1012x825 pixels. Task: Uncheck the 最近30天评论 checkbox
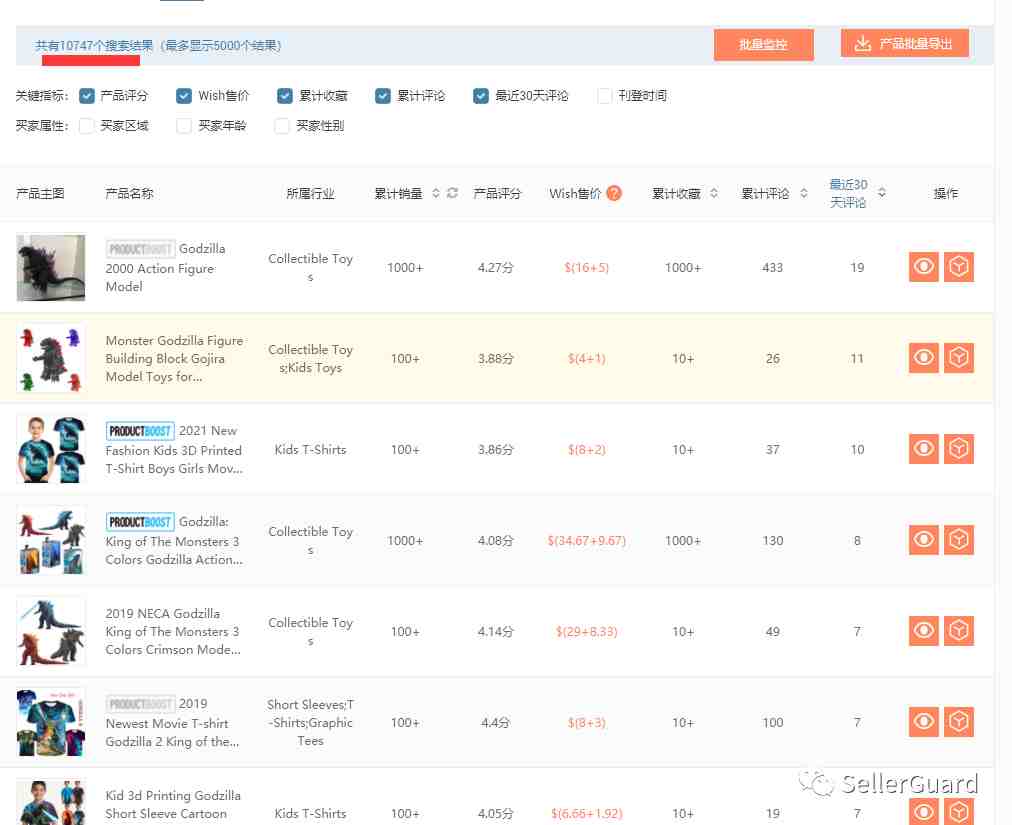coord(481,96)
